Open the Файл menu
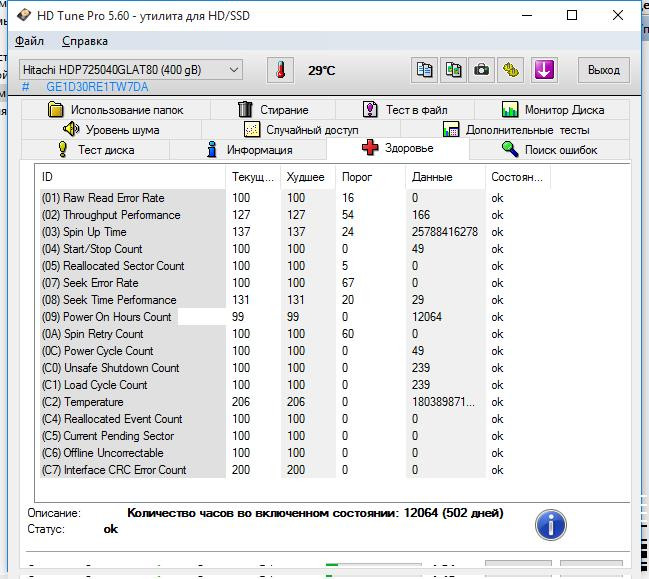Viewport: 649px width, 579px height. pos(29,41)
